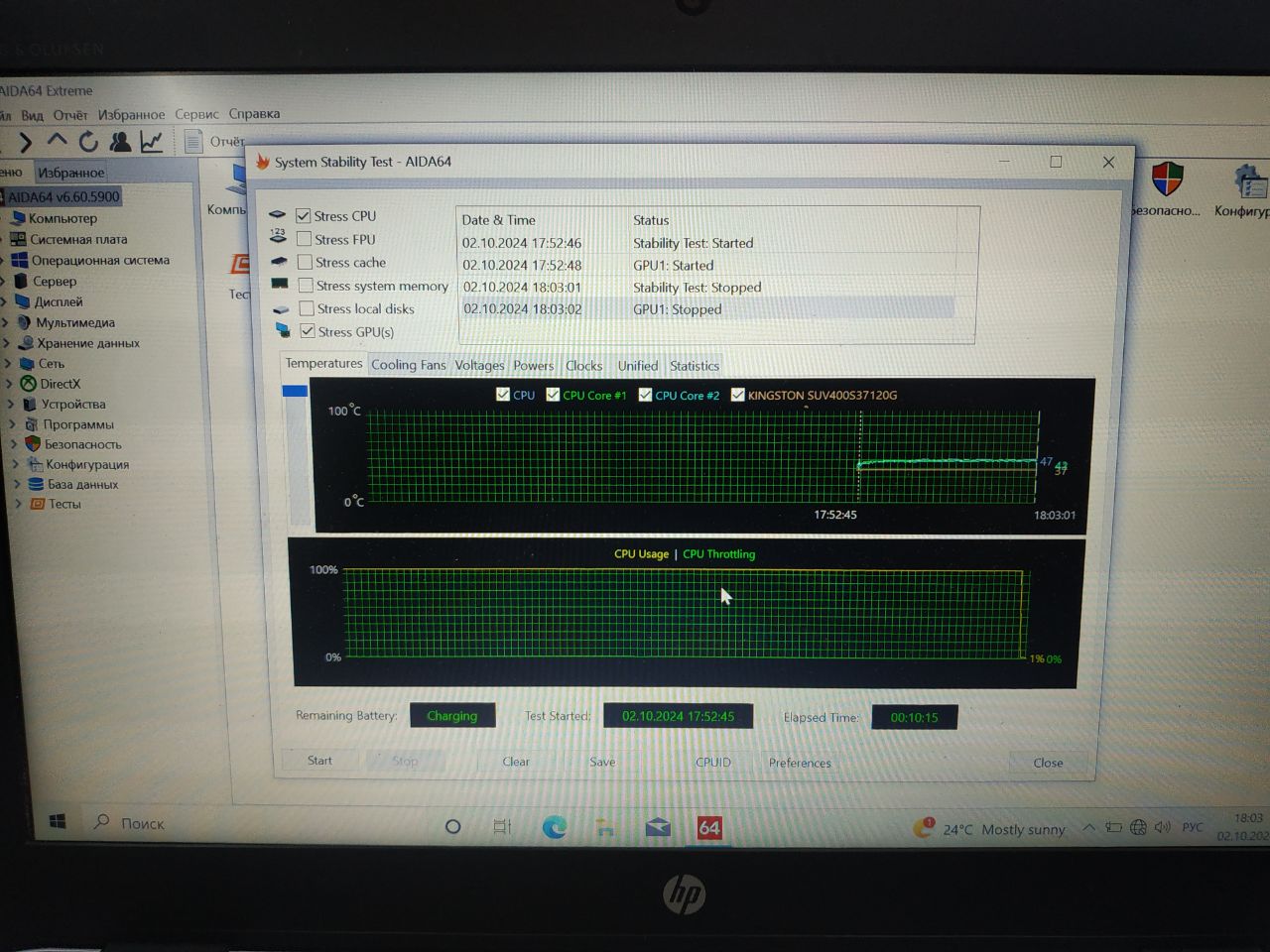Image resolution: width=1270 pixels, height=952 pixels.
Task: Uncheck Stress GPU(s) checkbox
Action: coord(308,331)
